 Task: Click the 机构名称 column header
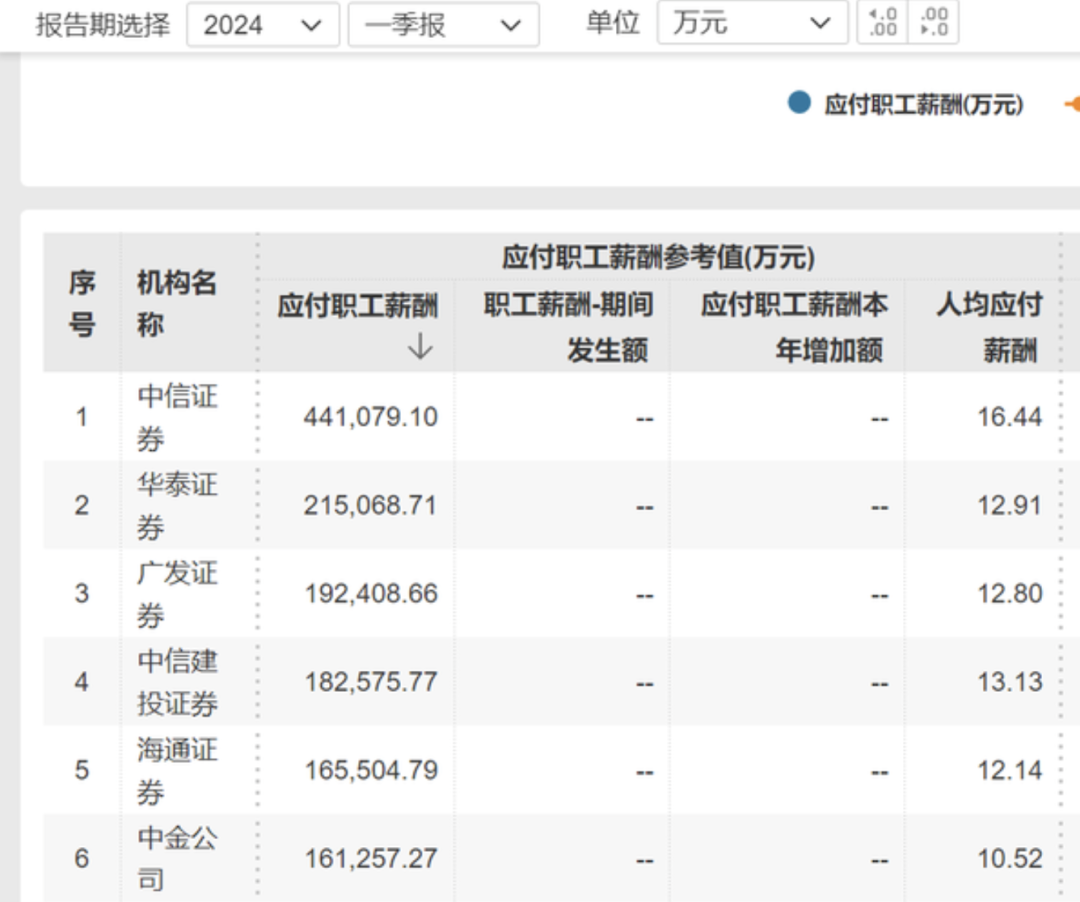(177, 303)
